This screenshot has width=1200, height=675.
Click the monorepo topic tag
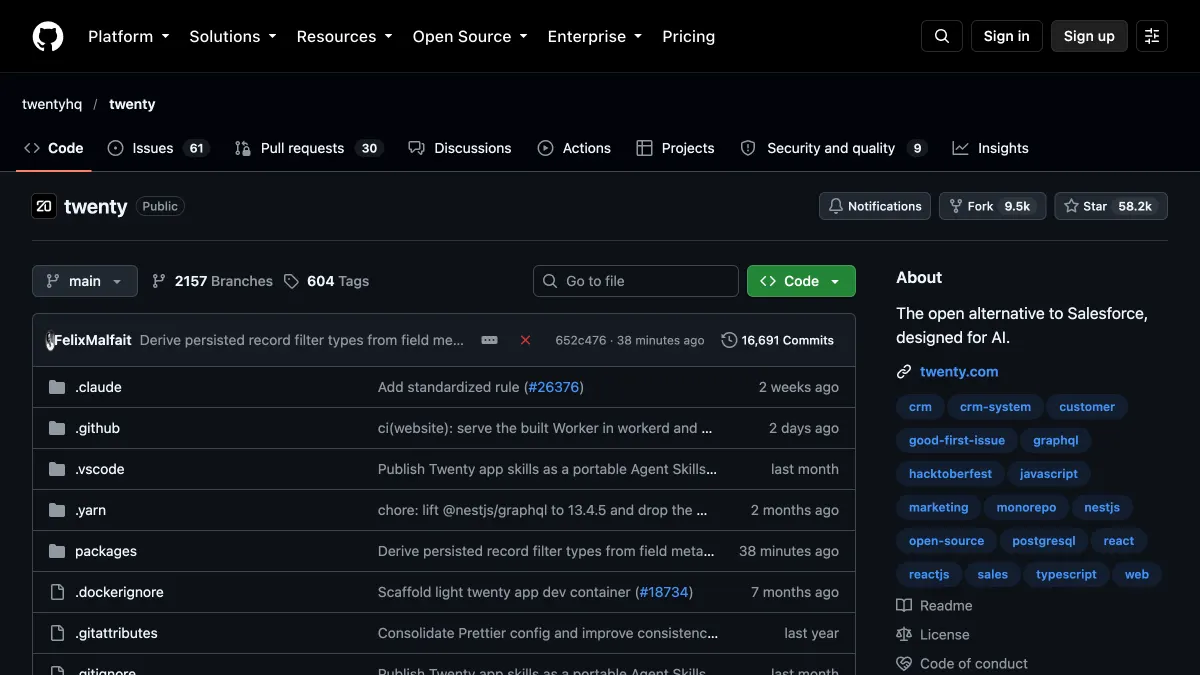click(1026, 507)
